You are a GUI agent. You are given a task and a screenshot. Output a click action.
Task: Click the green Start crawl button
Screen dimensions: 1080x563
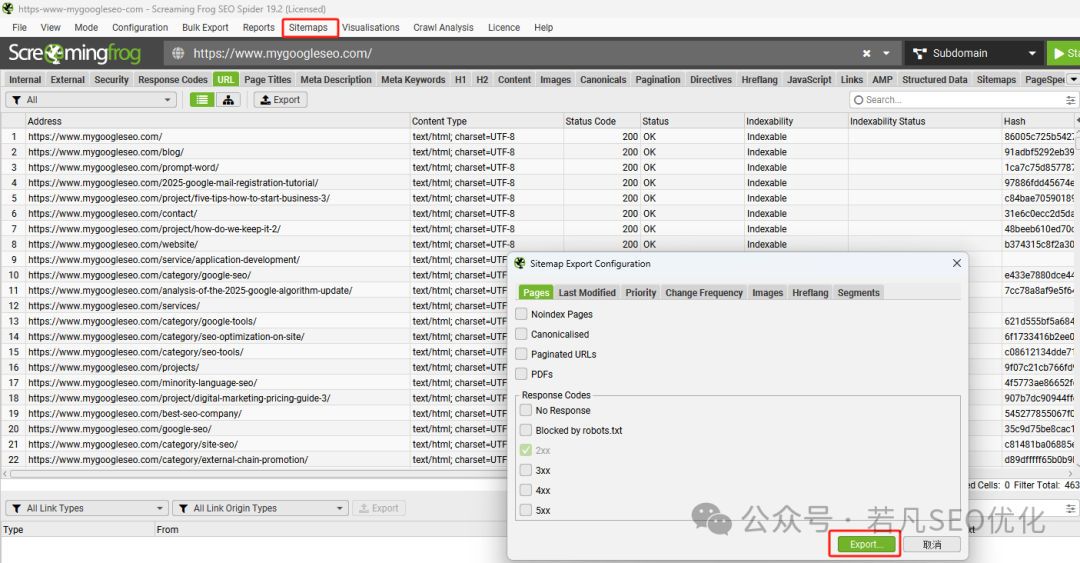[x=1064, y=53]
